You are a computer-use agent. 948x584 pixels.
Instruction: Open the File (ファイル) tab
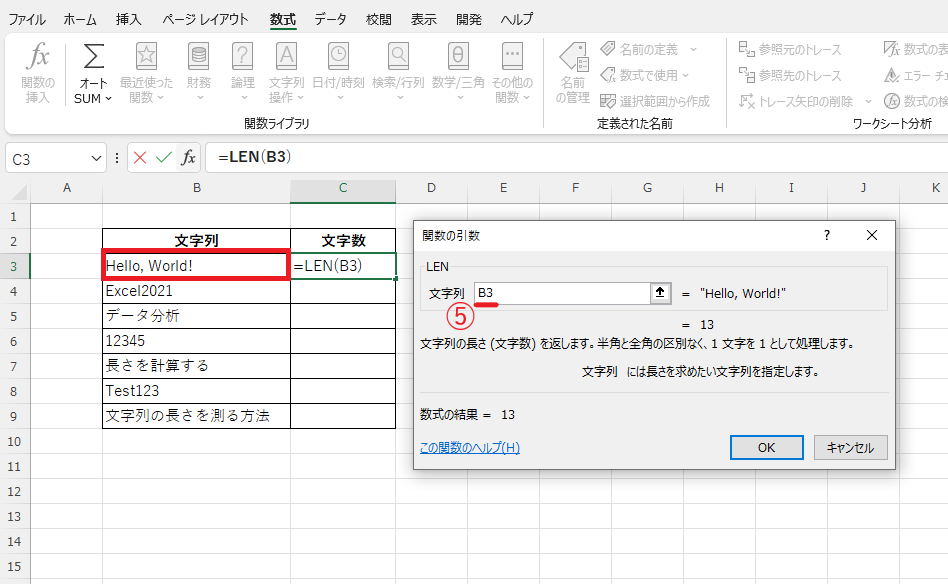27,19
